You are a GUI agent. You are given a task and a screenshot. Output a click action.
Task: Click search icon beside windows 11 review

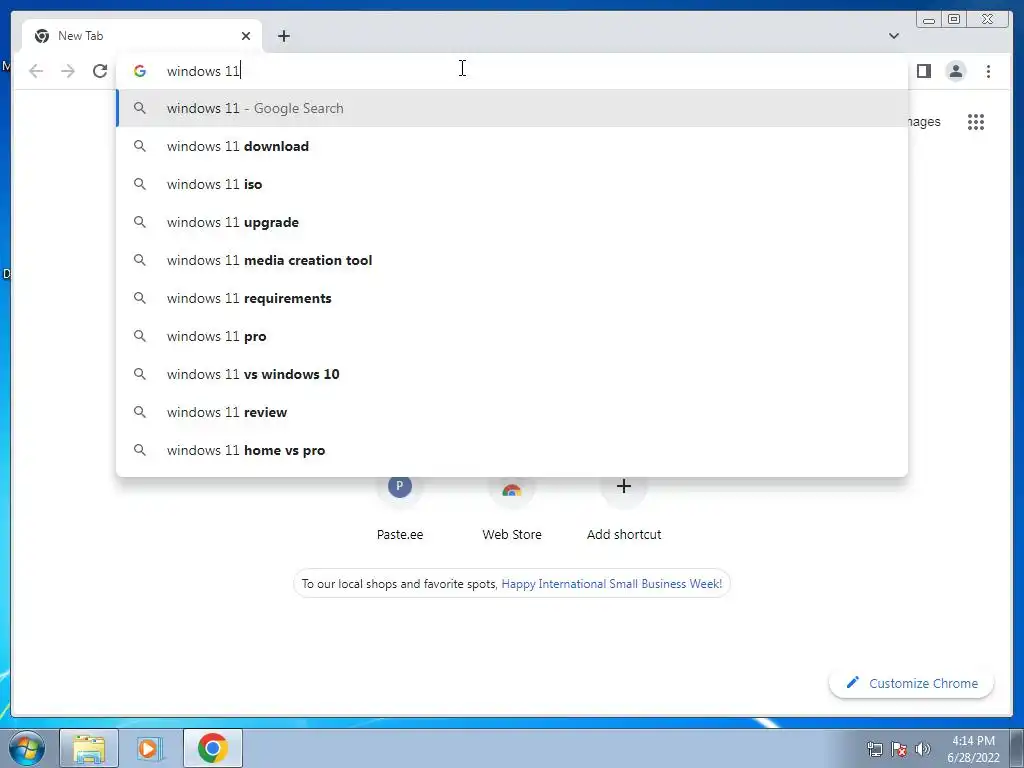pyautogui.click(x=140, y=412)
